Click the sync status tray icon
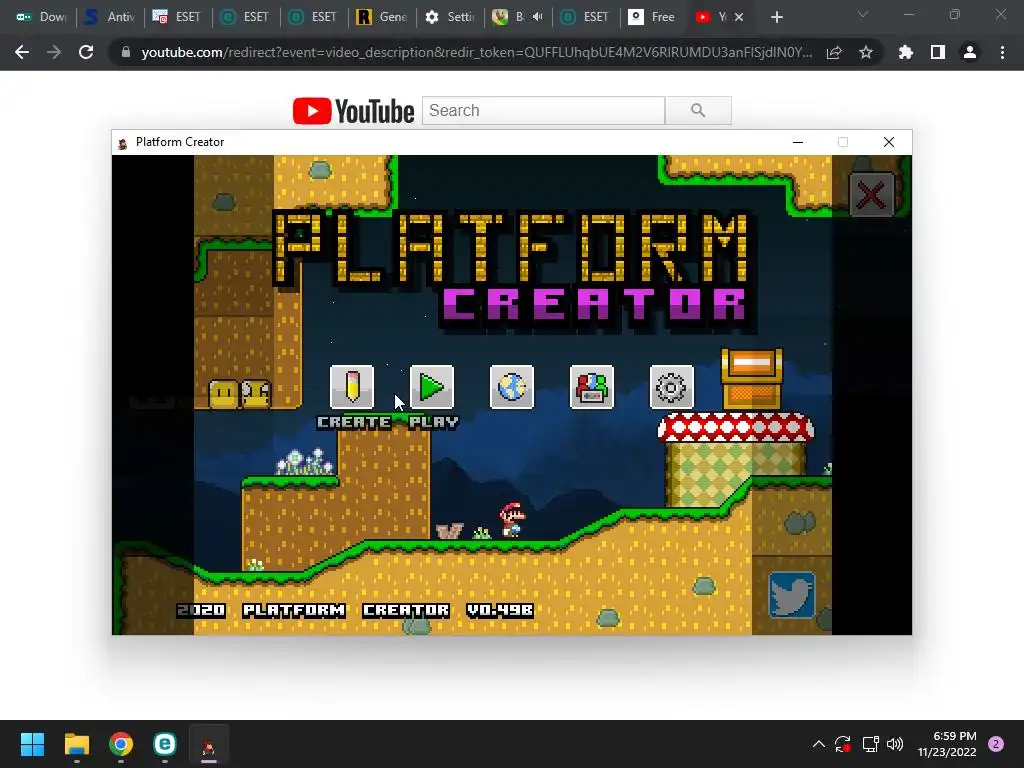This screenshot has width=1024, height=768. (843, 744)
